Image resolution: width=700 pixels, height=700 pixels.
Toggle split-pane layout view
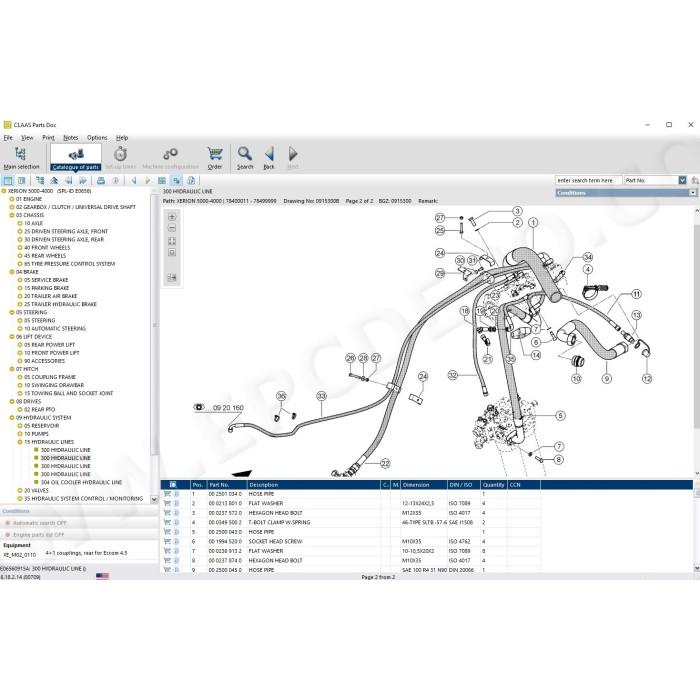[21, 180]
